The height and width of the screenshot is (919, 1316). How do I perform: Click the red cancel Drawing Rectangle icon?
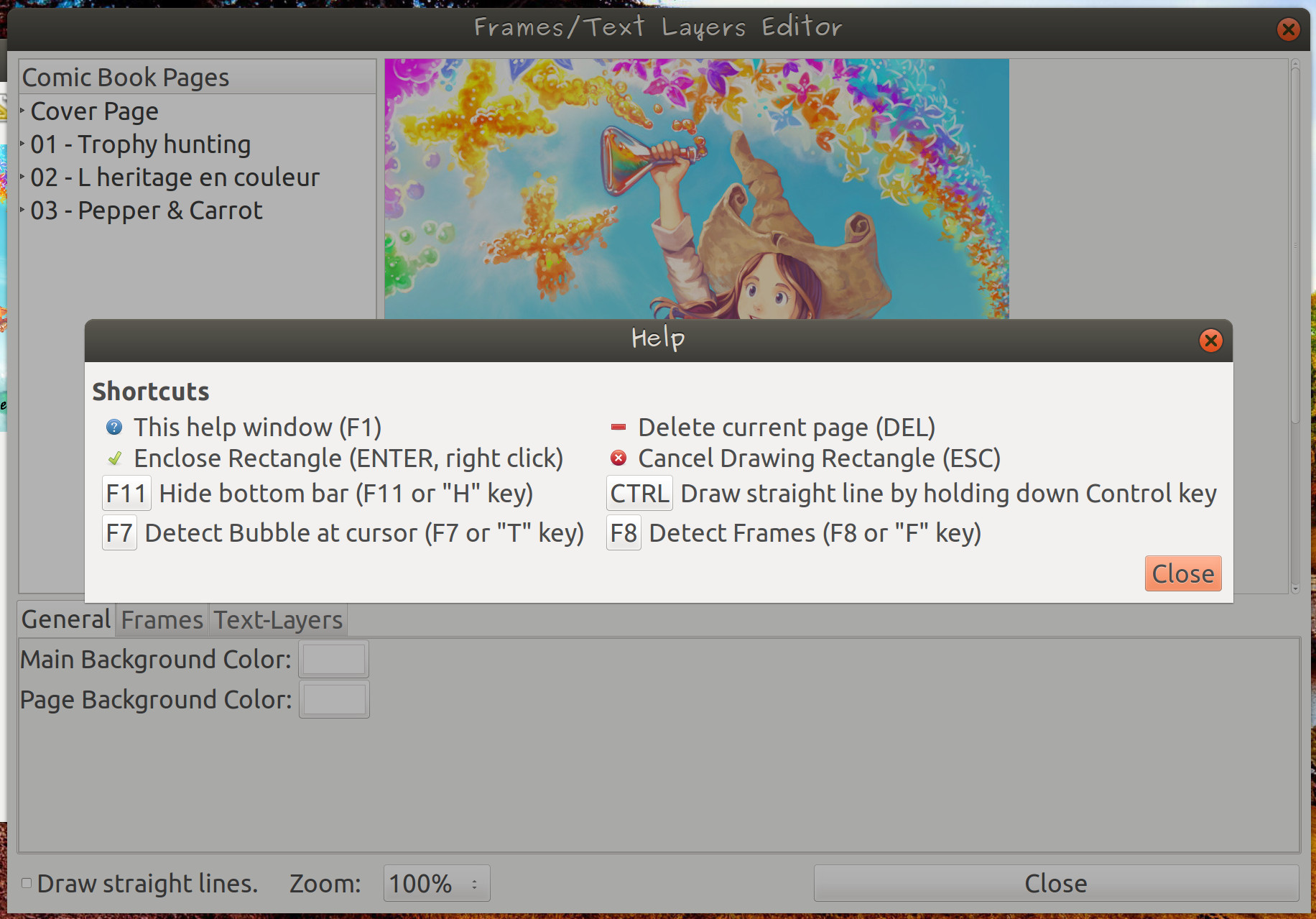618,458
